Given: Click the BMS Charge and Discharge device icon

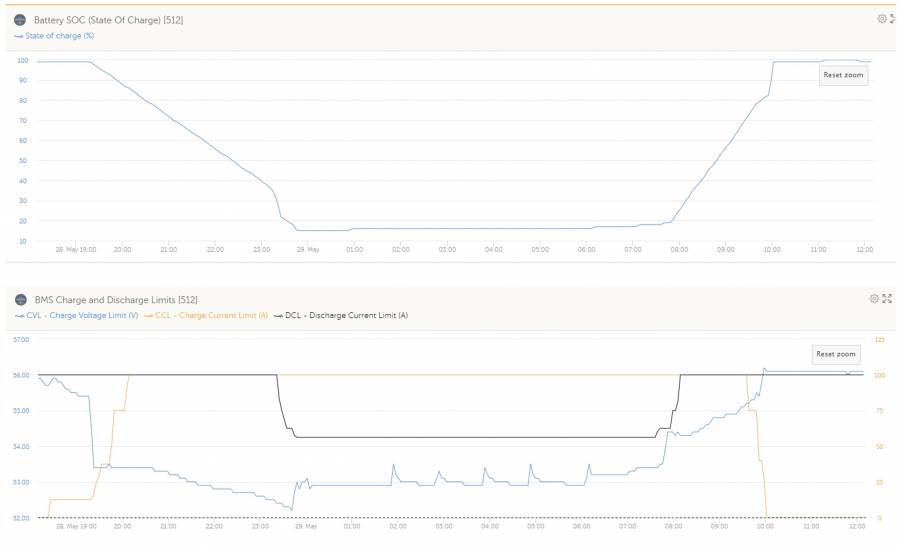Looking at the screenshot, I should pos(20,299).
